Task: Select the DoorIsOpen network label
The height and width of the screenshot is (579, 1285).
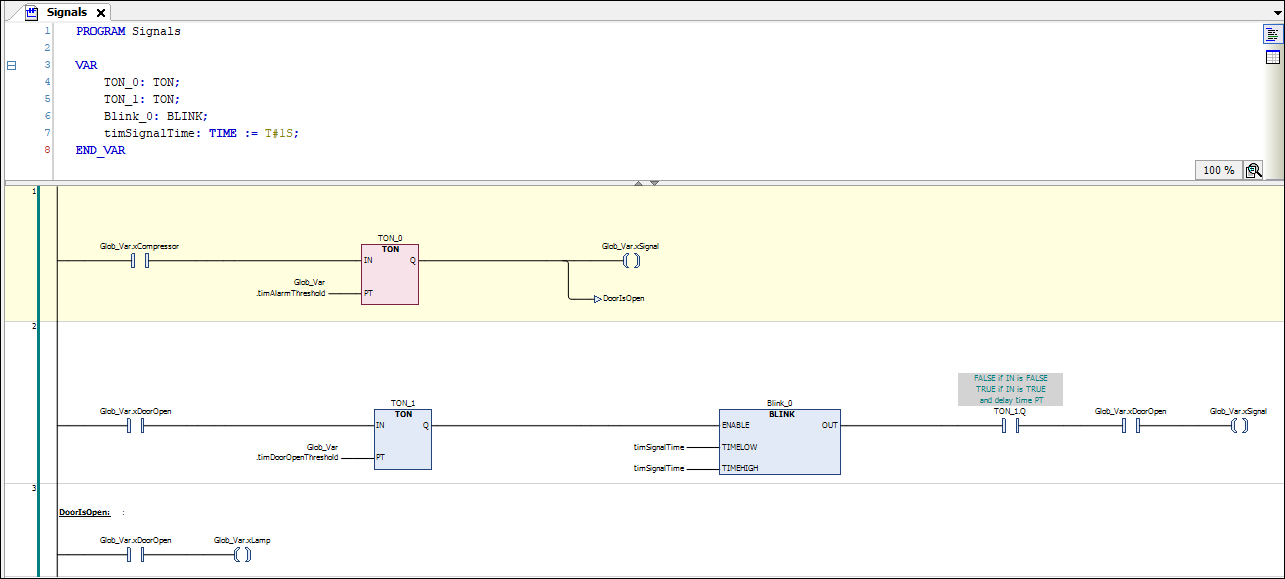Action: 84,512
